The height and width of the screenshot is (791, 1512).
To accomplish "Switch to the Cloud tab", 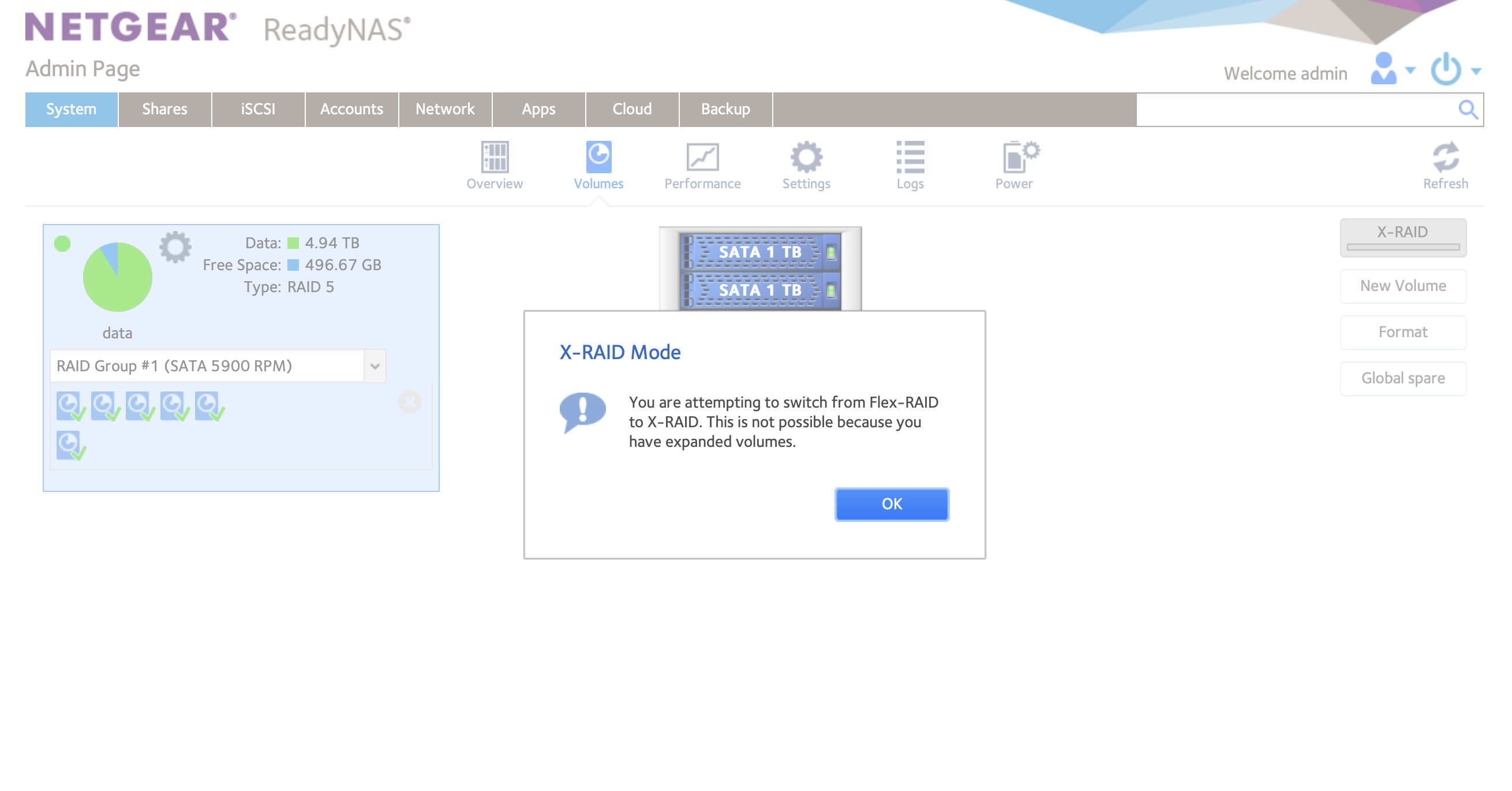I will pyautogui.click(x=631, y=109).
